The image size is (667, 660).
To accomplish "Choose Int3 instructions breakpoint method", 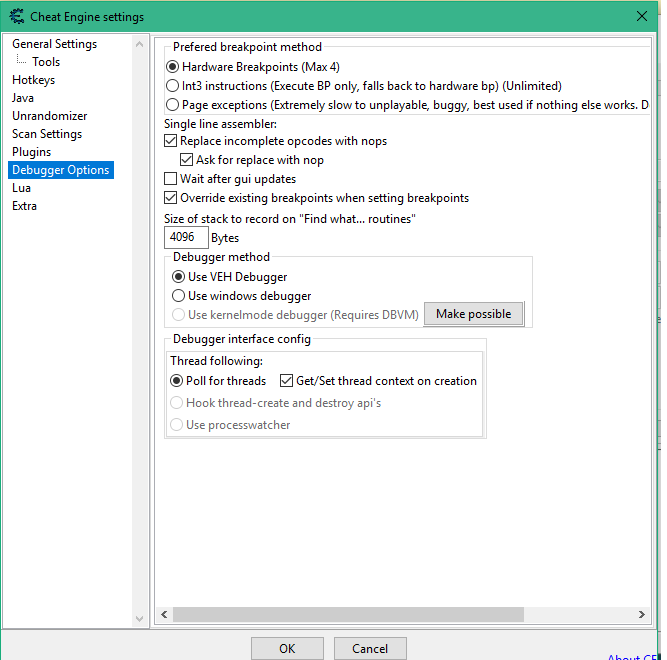I will [x=174, y=86].
